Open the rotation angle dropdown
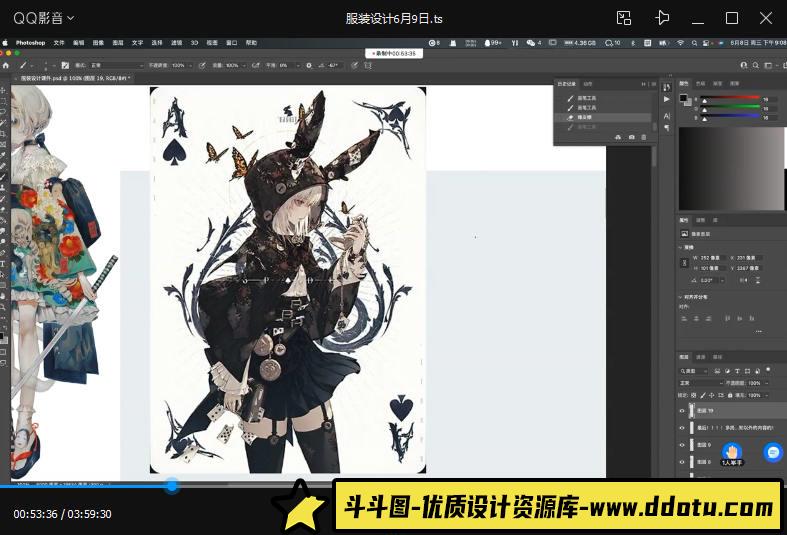 (723, 281)
